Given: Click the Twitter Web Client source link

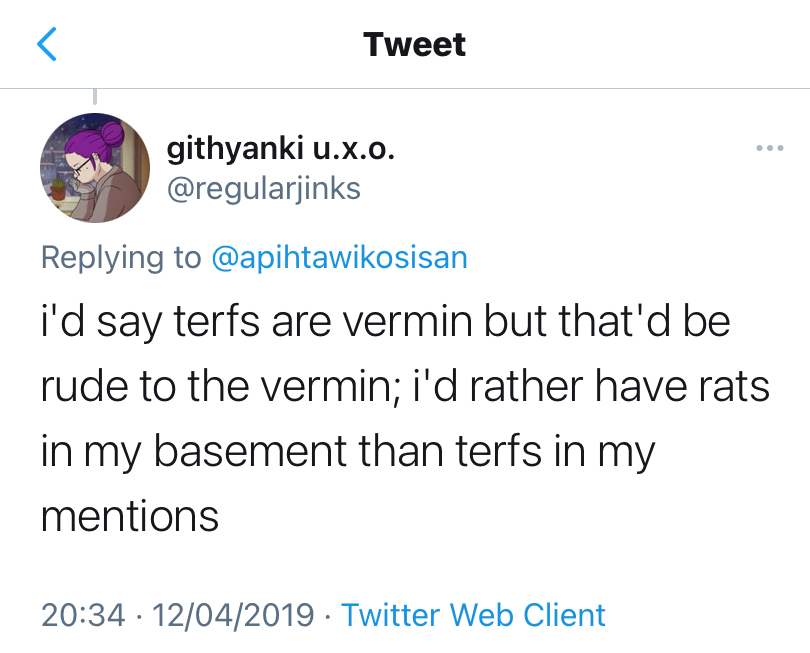Looking at the screenshot, I should click(x=473, y=613).
